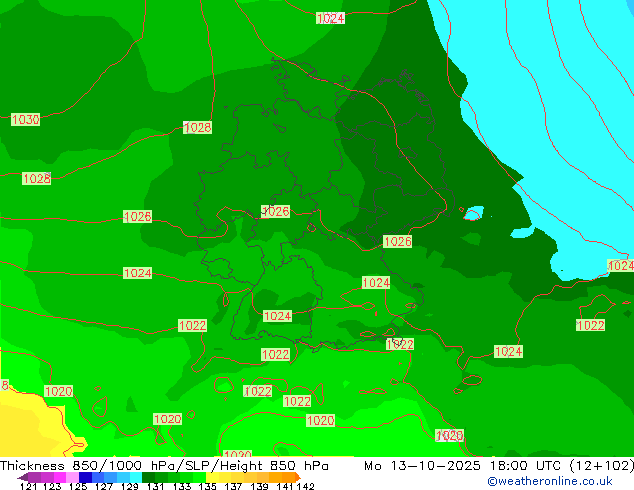
Task: Click the small cyan patch inside the green area
Action: tap(473, 213)
